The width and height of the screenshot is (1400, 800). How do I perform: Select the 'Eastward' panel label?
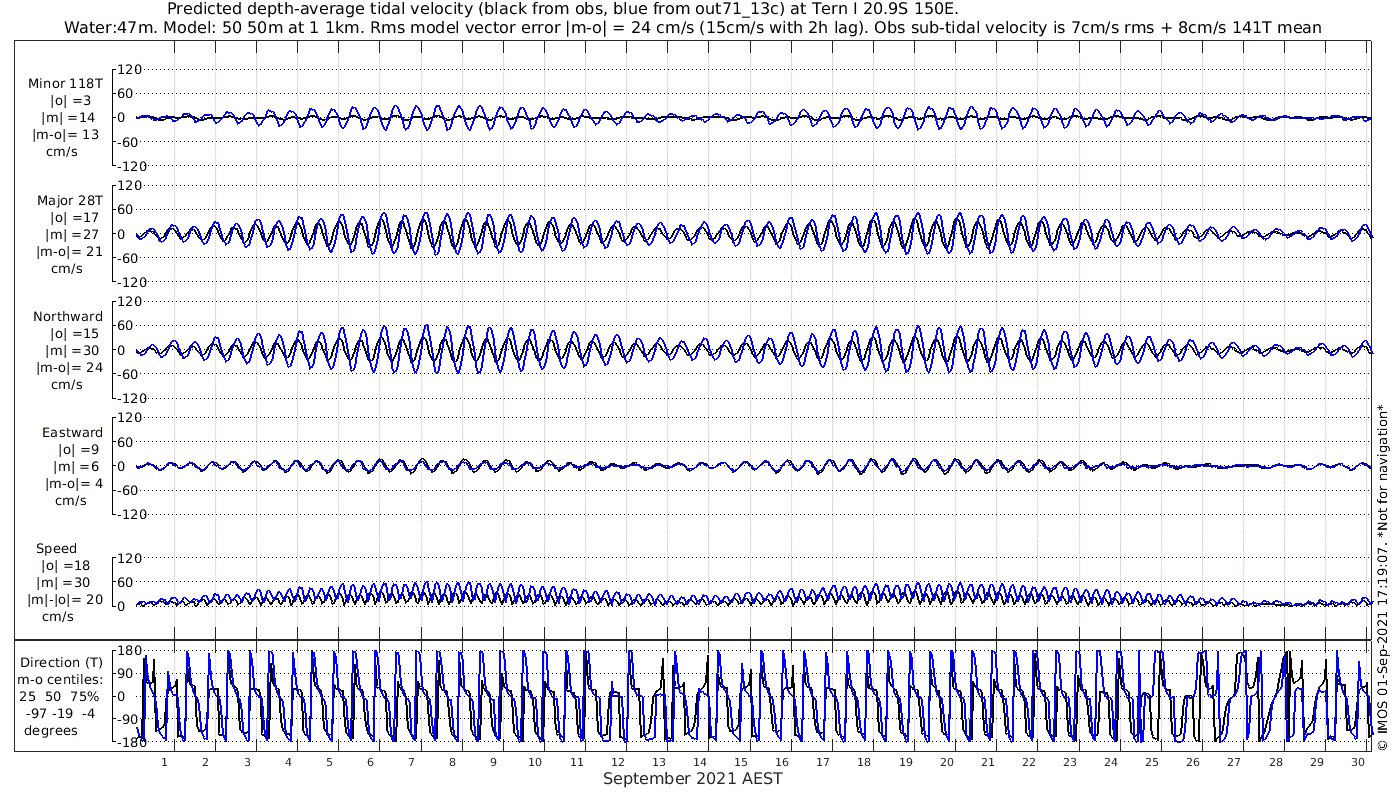tap(73, 433)
